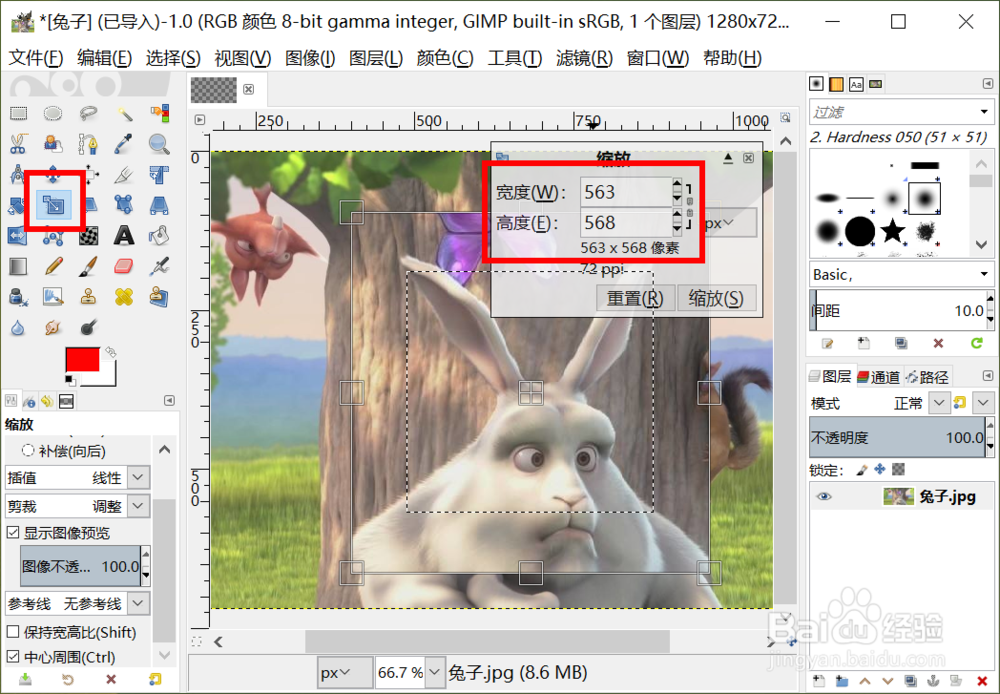Select the Crop knife tool
The height and width of the screenshot is (694, 1000).
click(x=124, y=174)
